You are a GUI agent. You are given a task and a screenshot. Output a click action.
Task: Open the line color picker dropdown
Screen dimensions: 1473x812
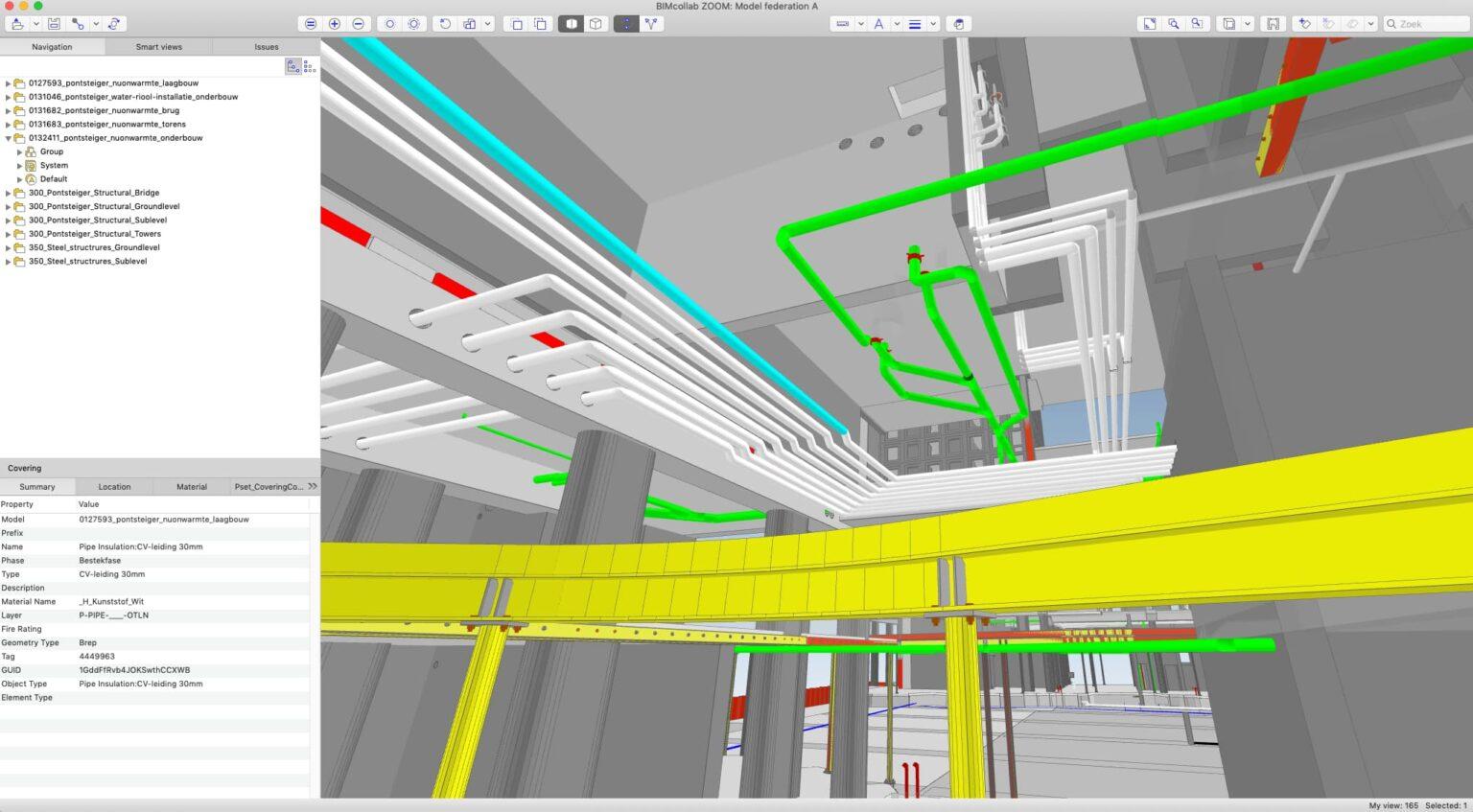point(932,23)
